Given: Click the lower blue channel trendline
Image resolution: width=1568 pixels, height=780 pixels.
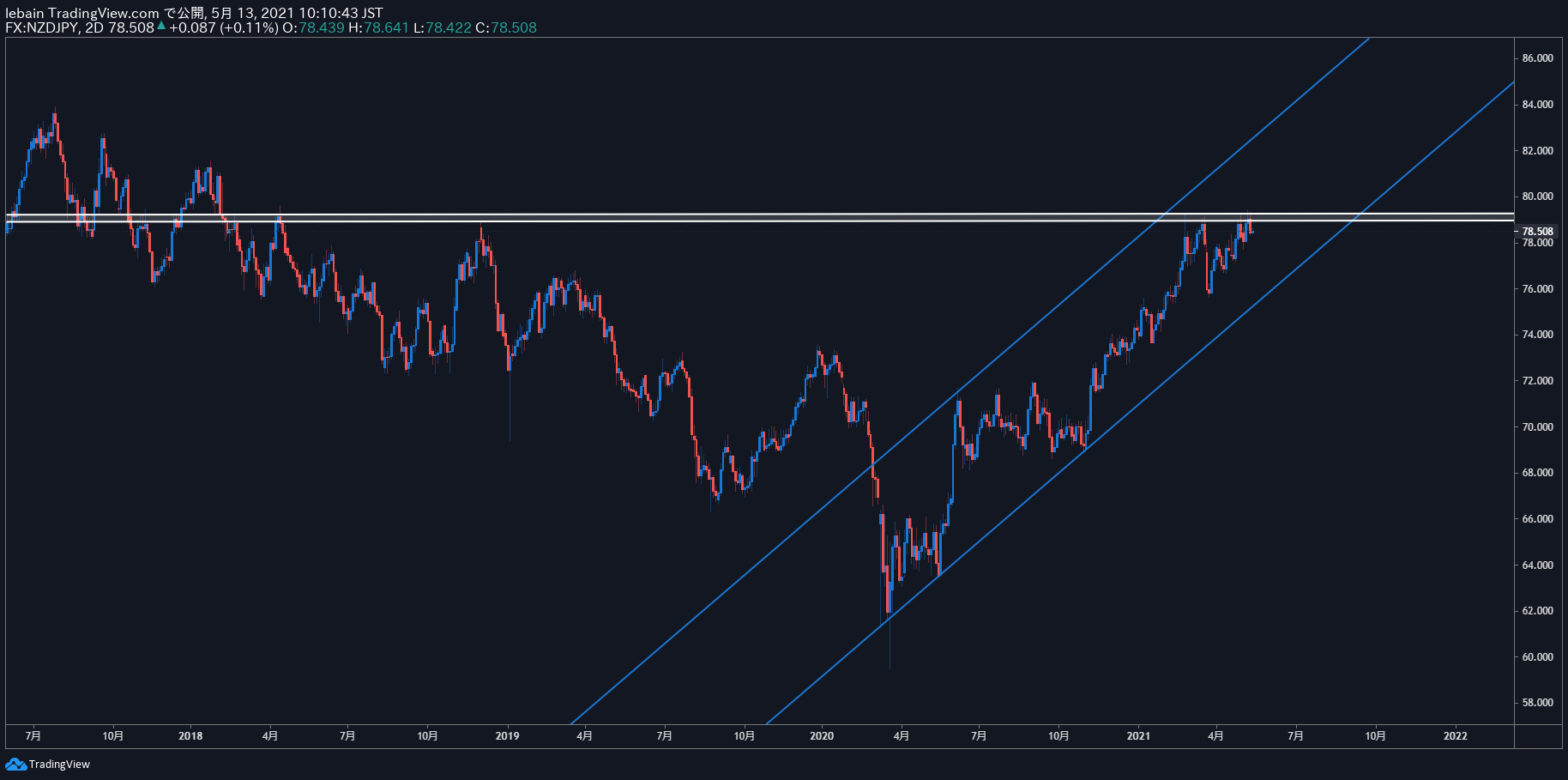Looking at the screenshot, I should (x=1141, y=402).
